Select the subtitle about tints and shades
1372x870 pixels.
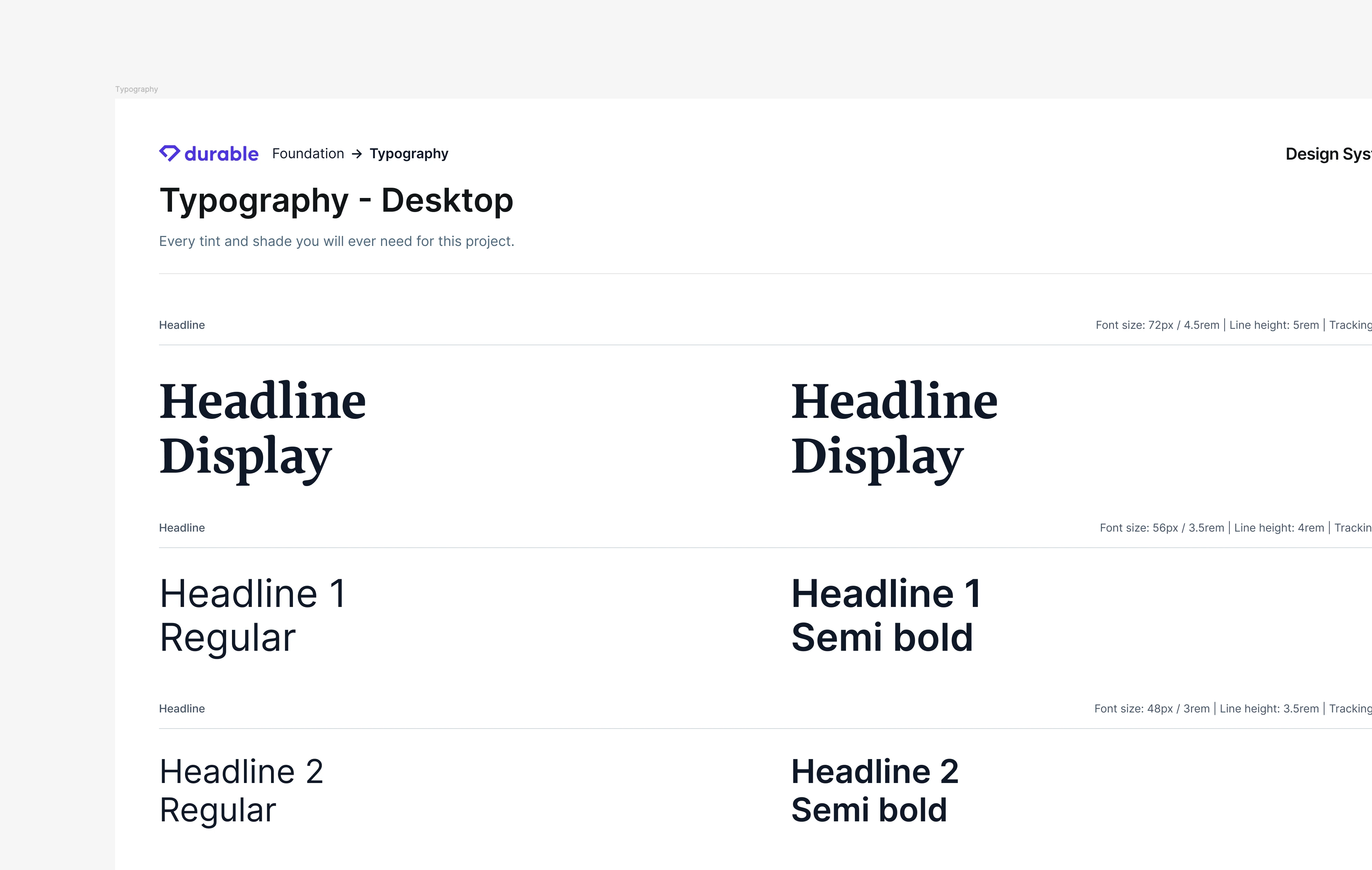336,241
